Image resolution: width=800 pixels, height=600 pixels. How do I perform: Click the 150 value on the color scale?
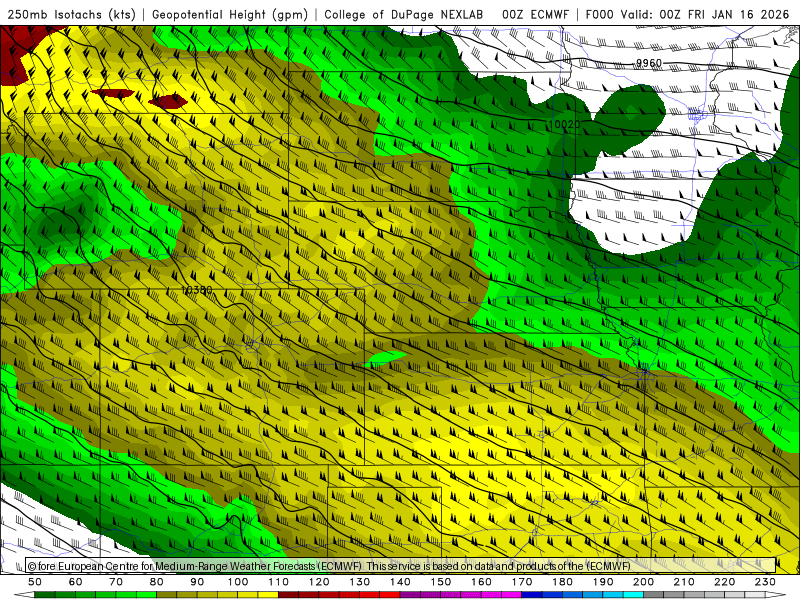[441, 582]
